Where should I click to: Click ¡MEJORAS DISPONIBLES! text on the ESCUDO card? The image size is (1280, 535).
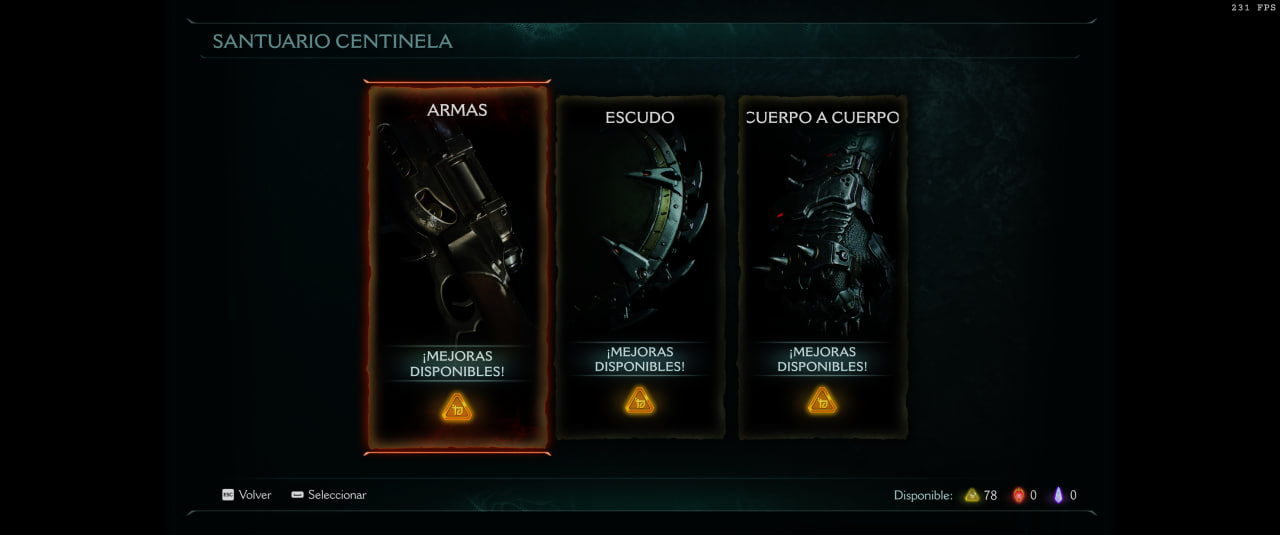[x=640, y=359]
